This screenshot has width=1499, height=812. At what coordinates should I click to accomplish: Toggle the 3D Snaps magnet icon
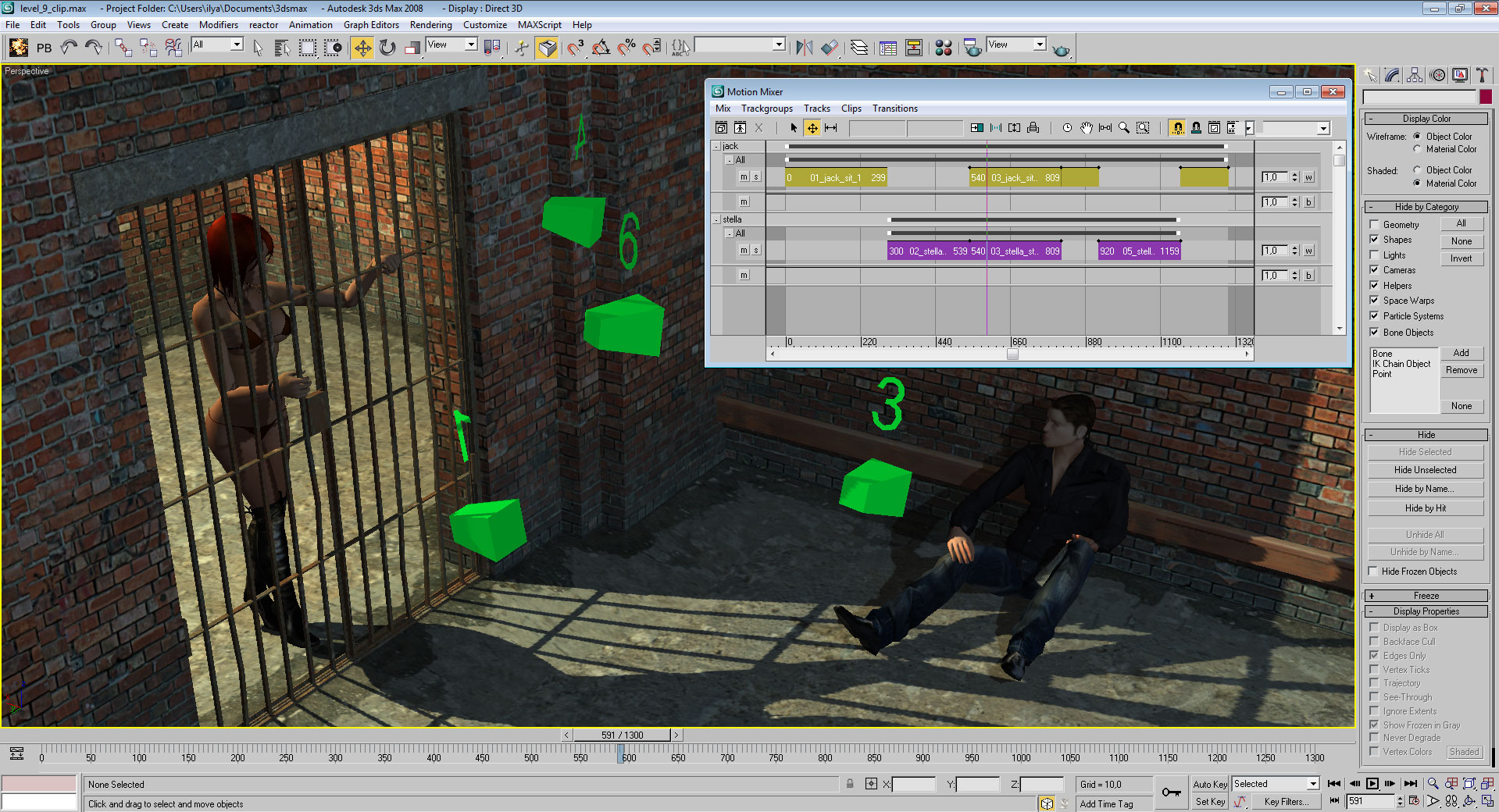(x=576, y=48)
